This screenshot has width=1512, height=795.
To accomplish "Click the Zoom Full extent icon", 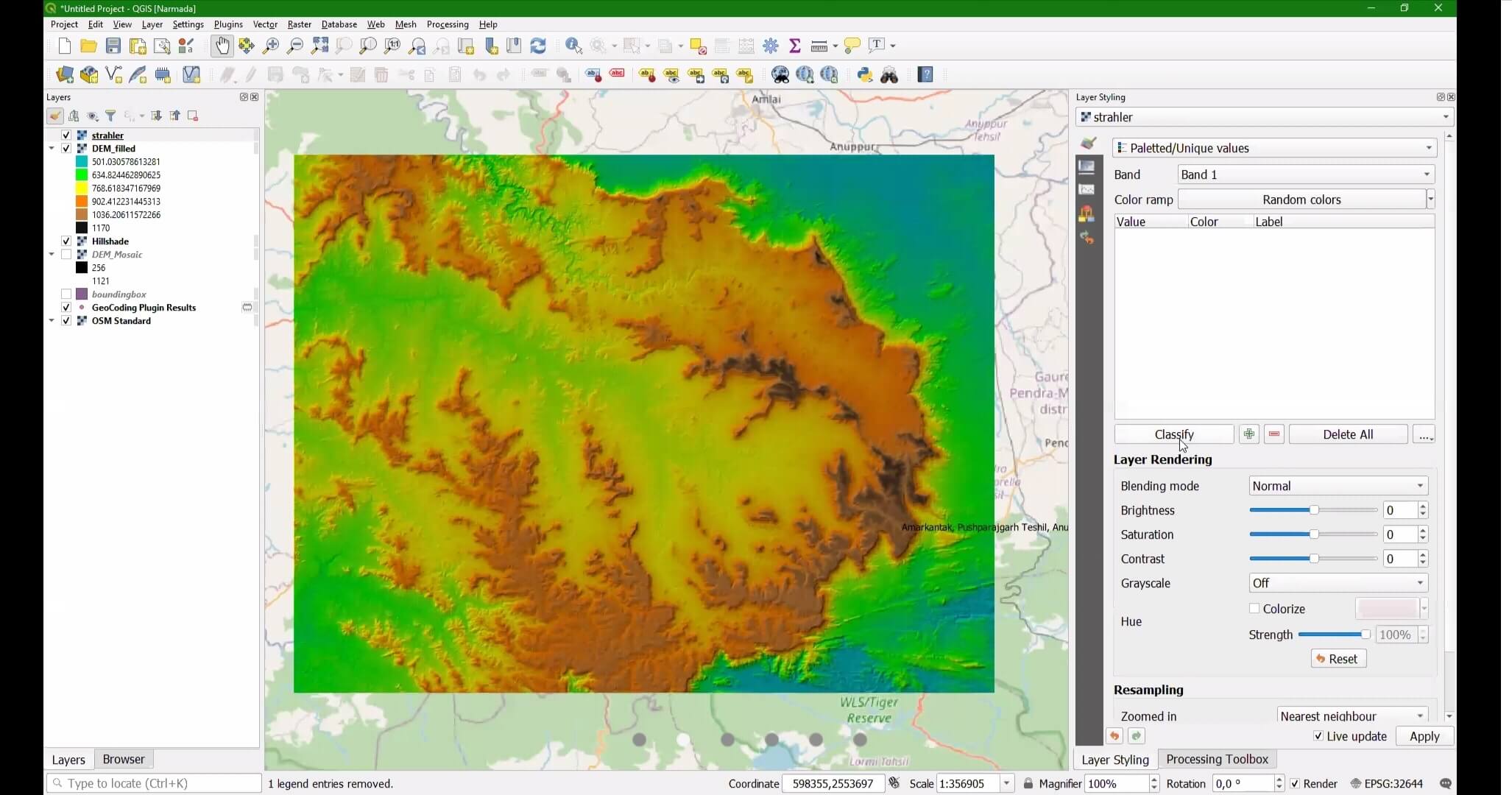I will click(319, 46).
